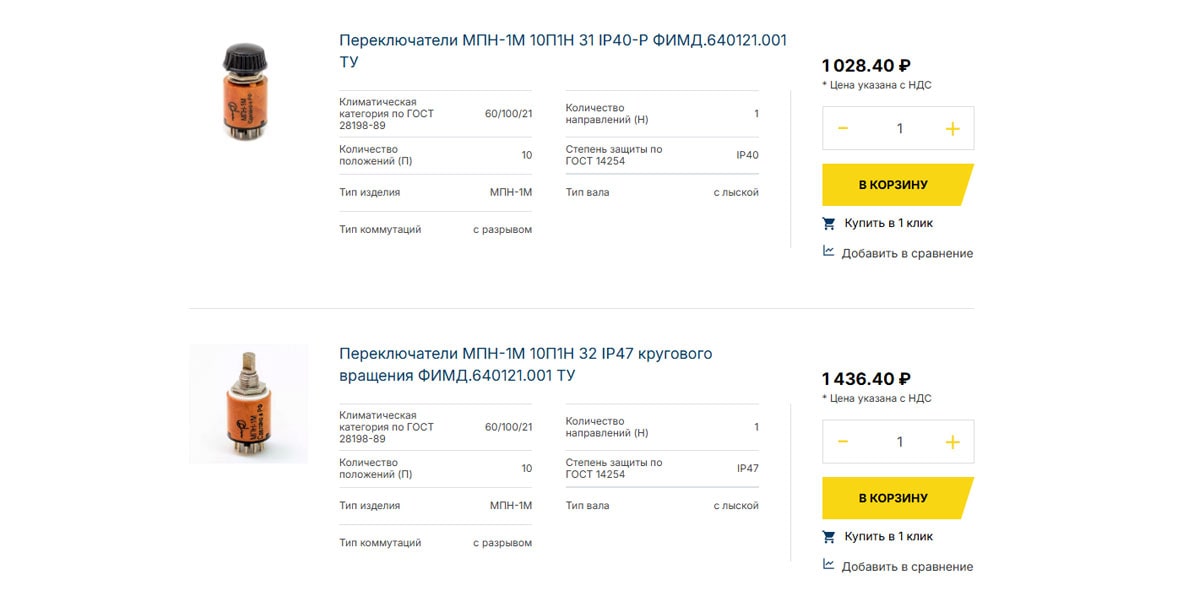Viewport: 1200px width, 602px height.
Task: Open thumbnail of switch with metal shaft
Action: tap(249, 404)
